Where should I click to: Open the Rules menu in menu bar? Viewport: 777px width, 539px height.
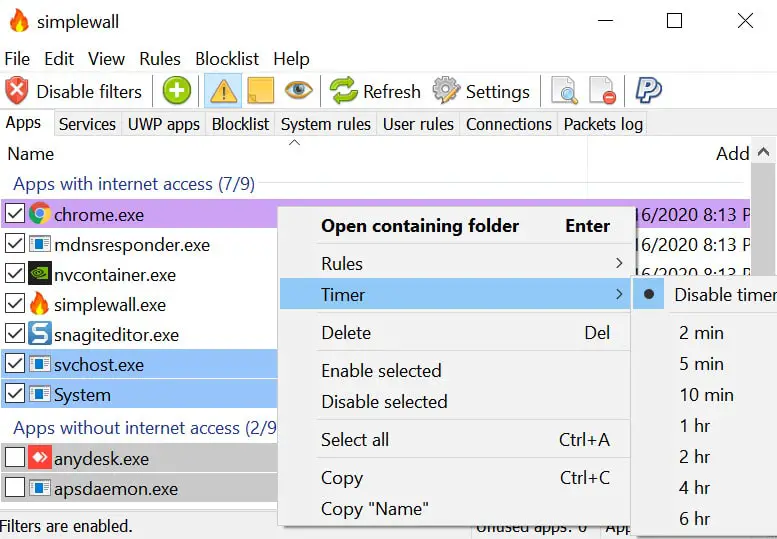pyautogui.click(x=160, y=58)
